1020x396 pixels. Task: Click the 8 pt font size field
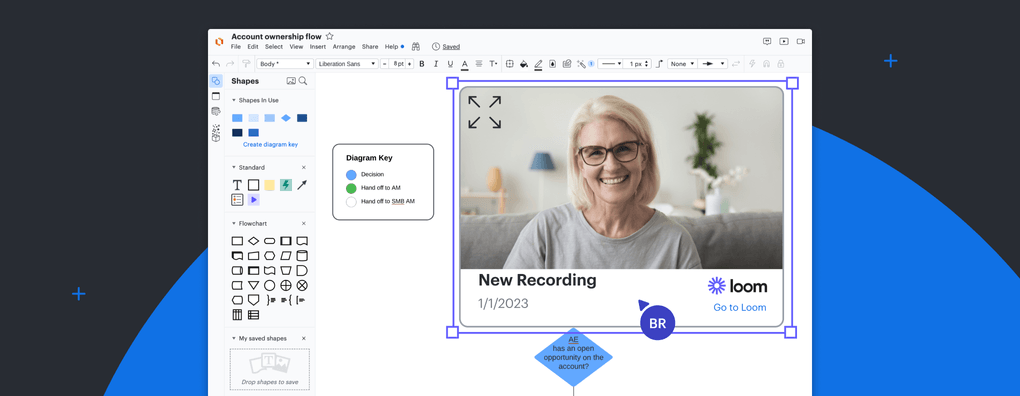(397, 64)
